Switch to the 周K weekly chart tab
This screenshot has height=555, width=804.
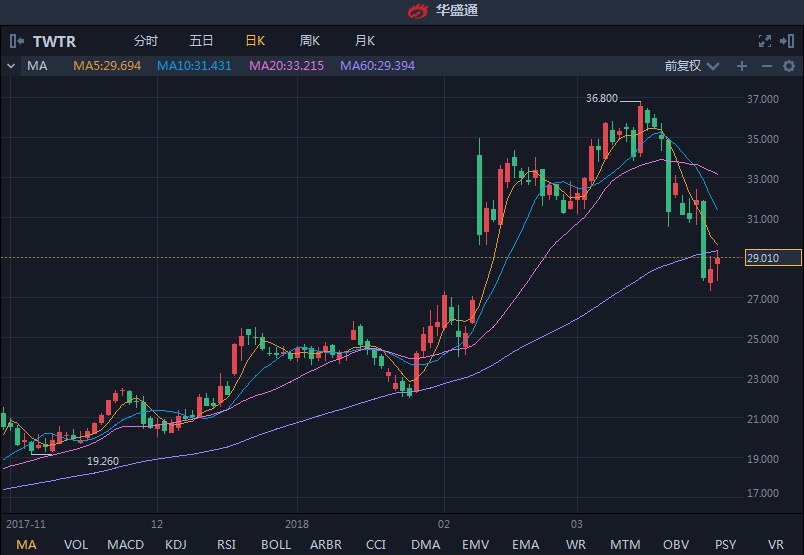tap(309, 41)
